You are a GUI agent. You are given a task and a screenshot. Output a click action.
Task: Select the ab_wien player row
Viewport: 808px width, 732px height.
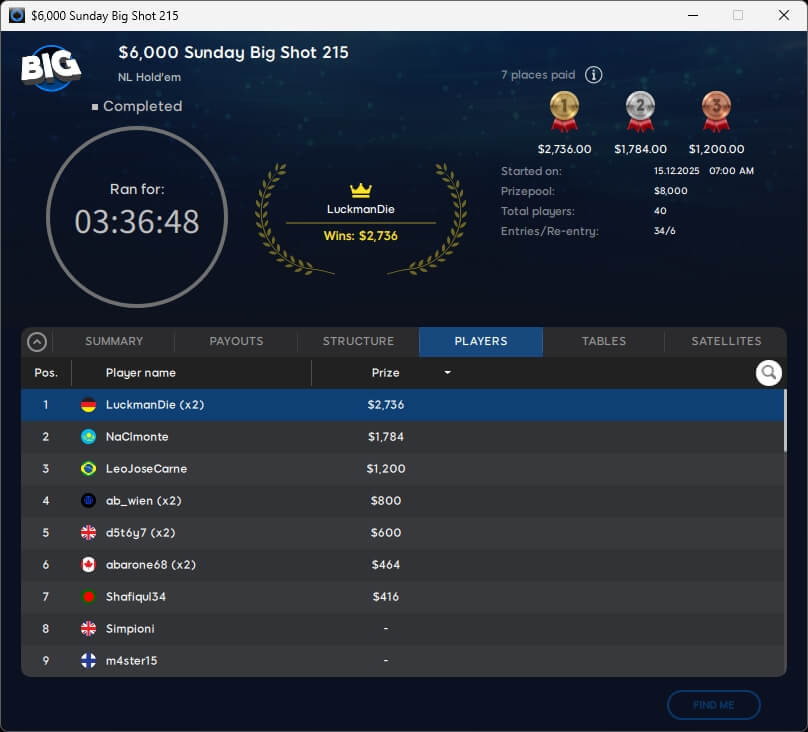pos(400,501)
